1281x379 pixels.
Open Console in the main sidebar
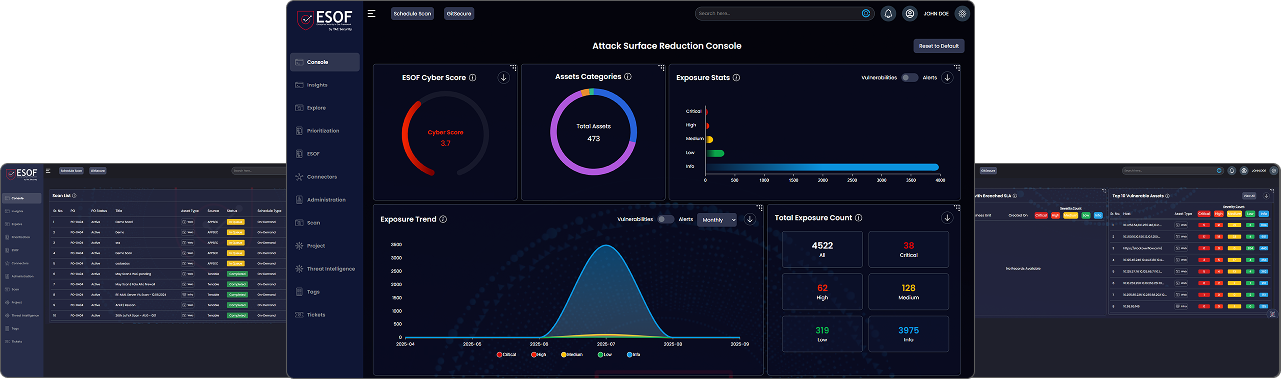325,62
